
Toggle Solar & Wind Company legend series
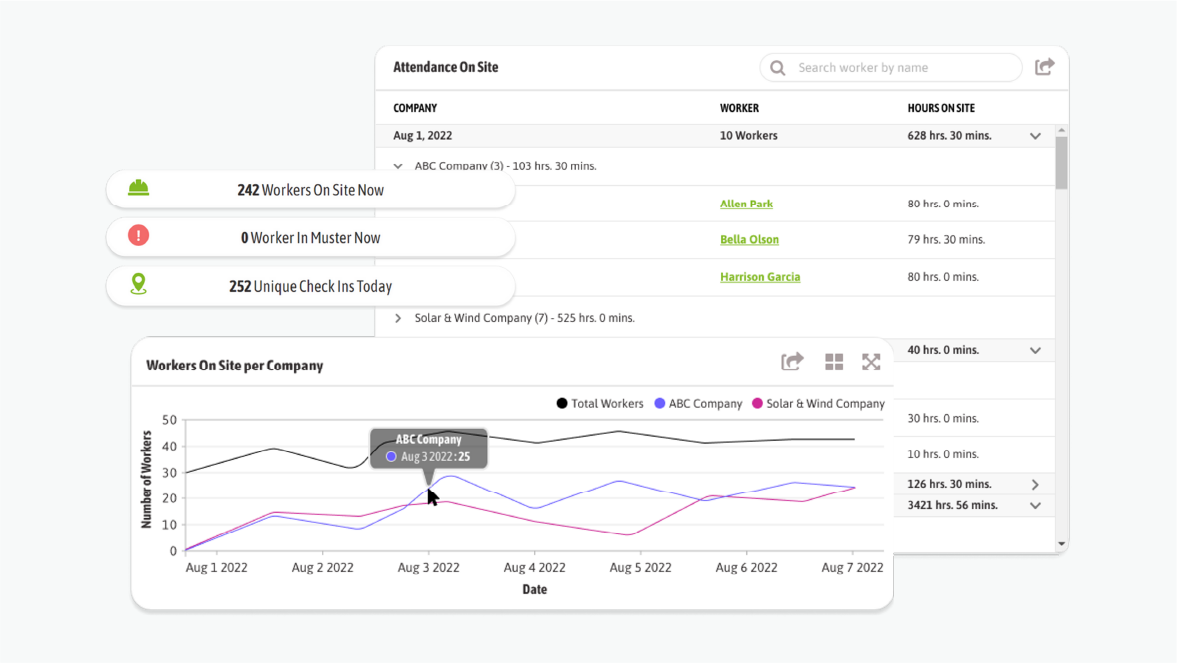(818, 404)
